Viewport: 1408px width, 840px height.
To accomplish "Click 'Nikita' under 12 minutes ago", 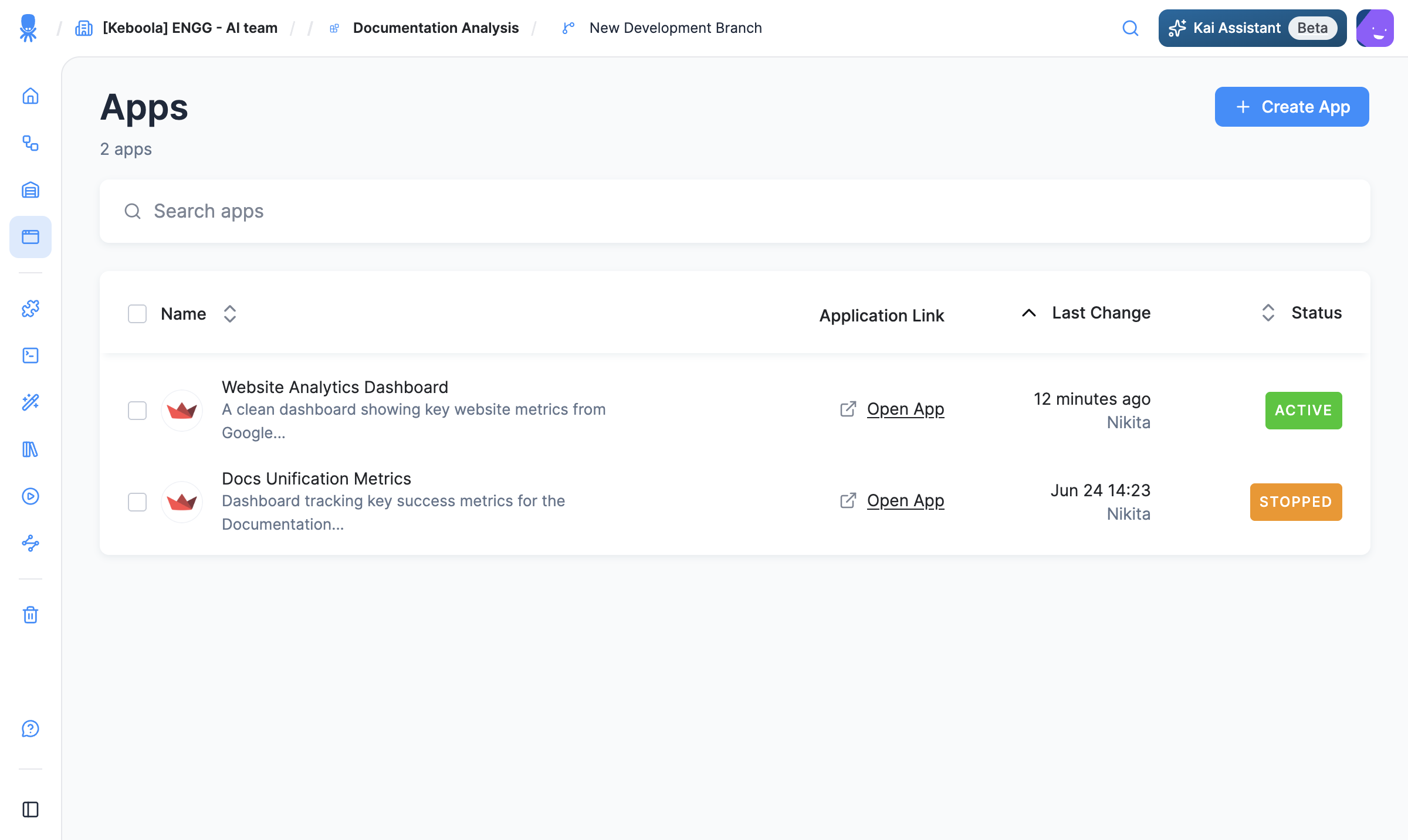I will point(1128,422).
